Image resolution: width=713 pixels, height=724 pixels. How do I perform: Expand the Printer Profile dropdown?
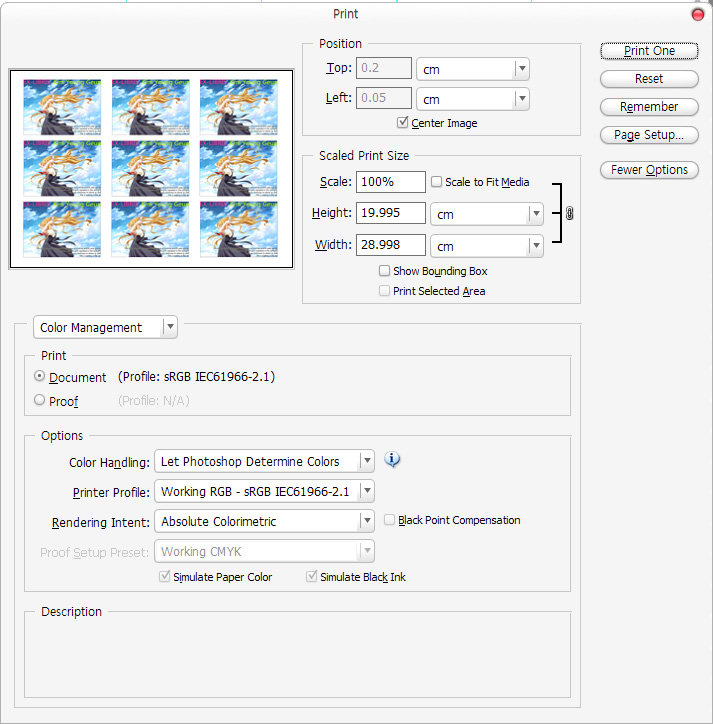coord(264,491)
